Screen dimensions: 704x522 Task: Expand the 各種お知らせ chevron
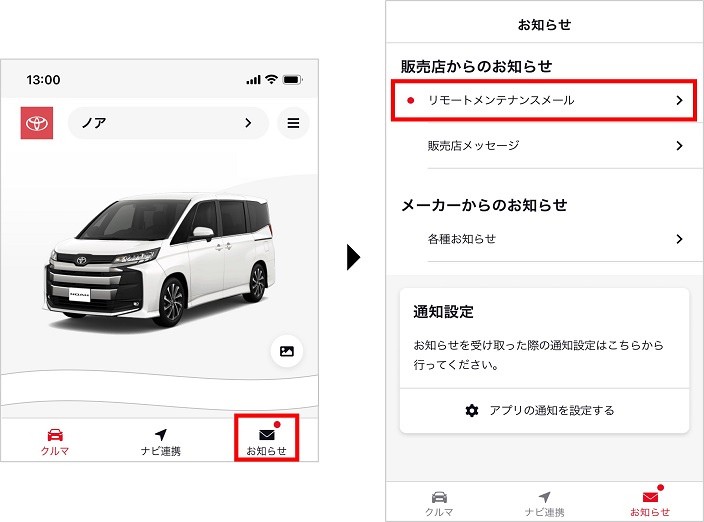point(679,239)
